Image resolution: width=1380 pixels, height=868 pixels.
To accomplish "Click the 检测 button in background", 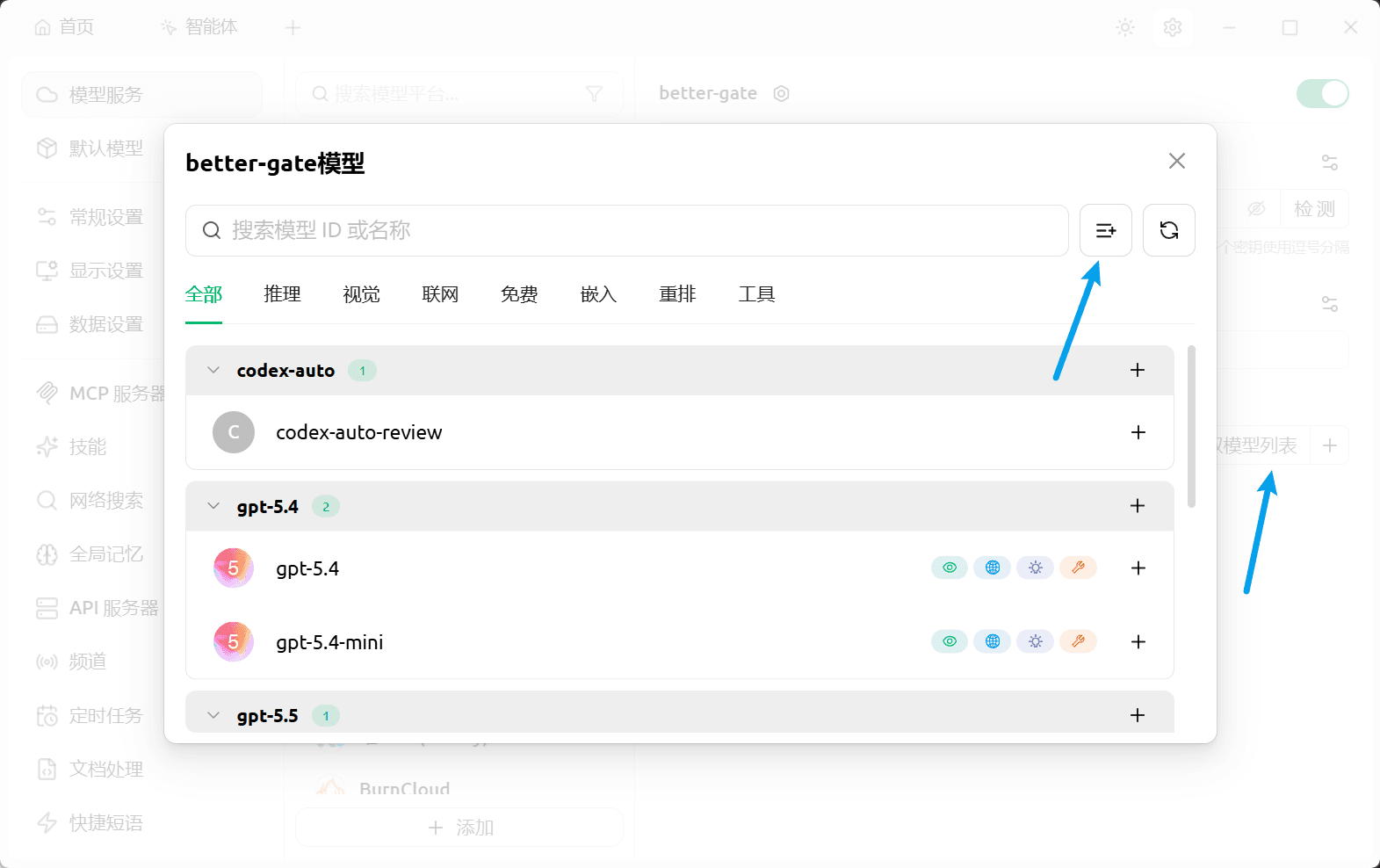I will [1314, 209].
